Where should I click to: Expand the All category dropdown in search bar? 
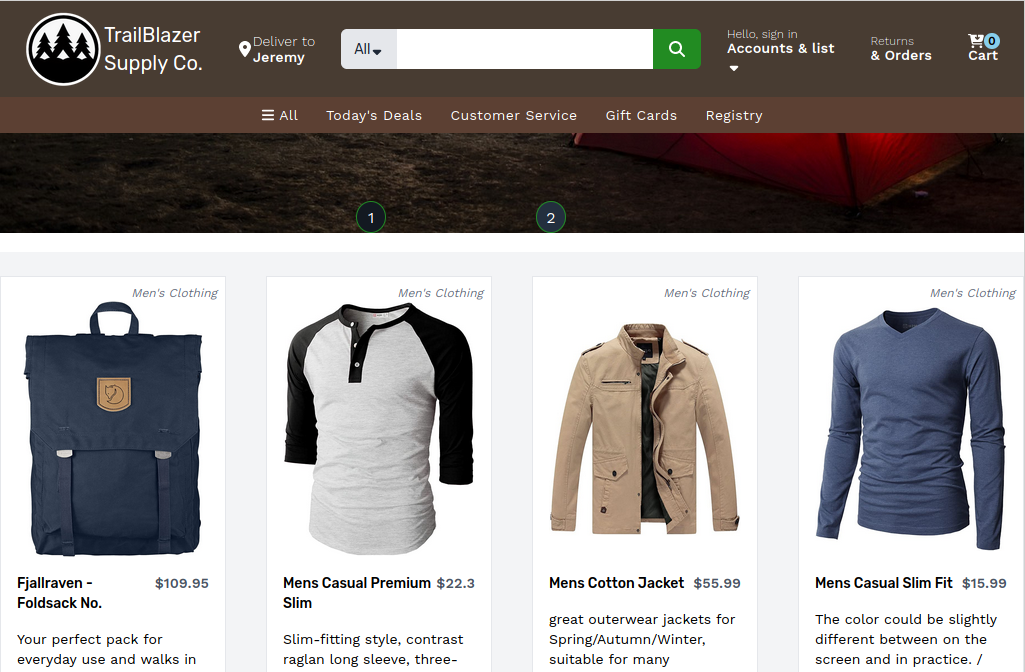(369, 49)
